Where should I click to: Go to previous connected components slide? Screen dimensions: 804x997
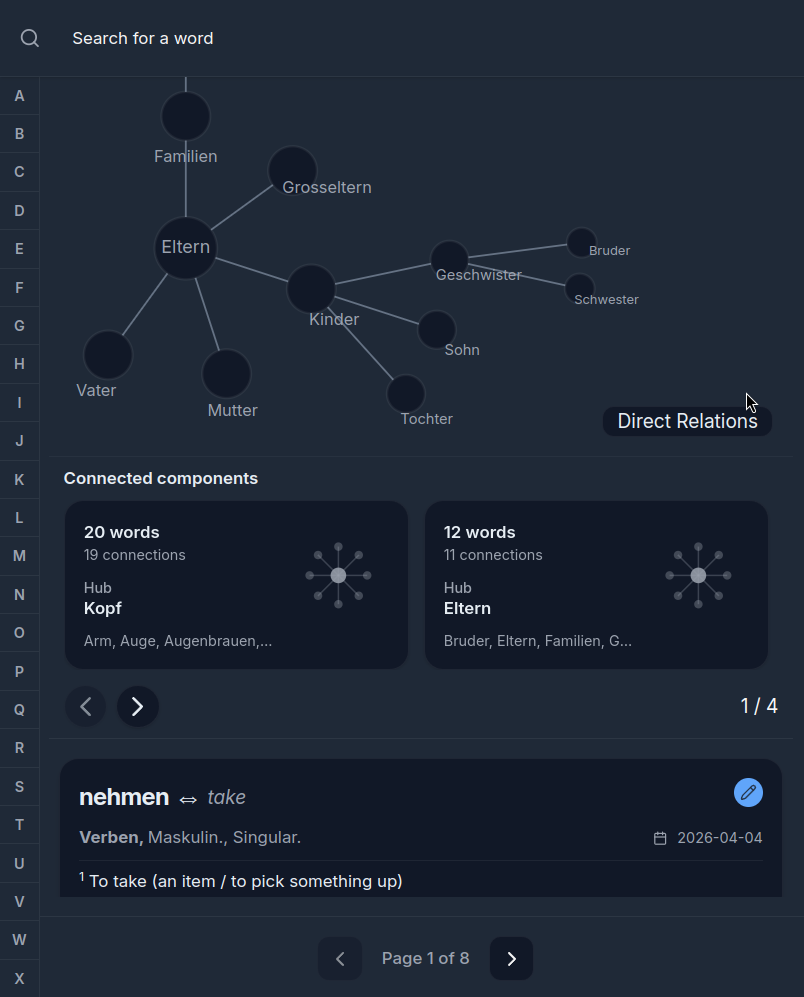[86, 706]
